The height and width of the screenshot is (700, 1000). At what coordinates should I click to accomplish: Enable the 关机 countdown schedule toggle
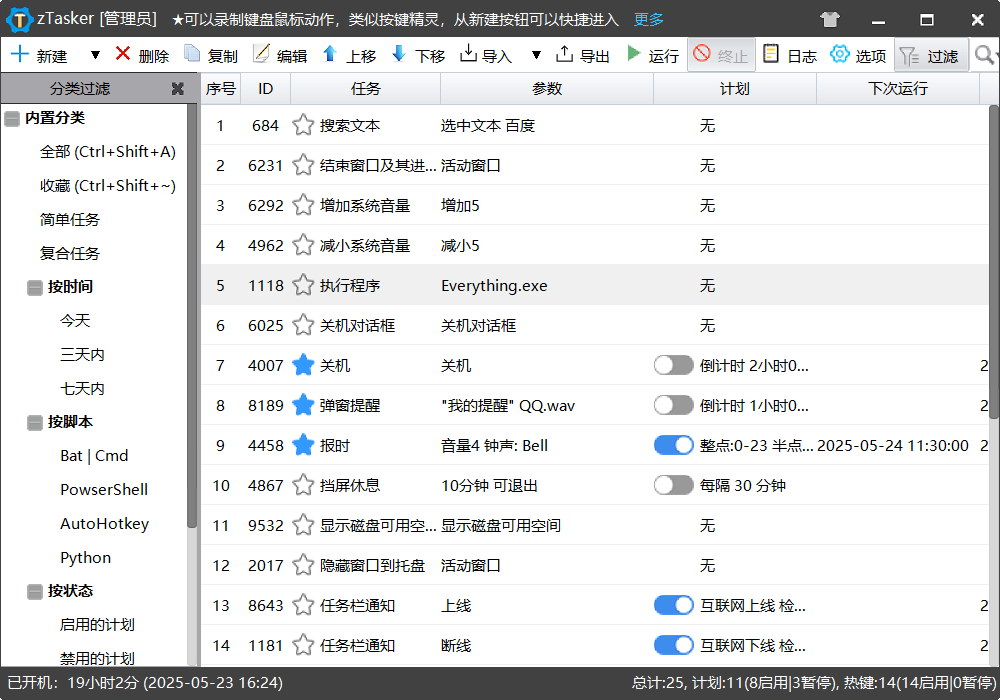[x=673, y=365]
